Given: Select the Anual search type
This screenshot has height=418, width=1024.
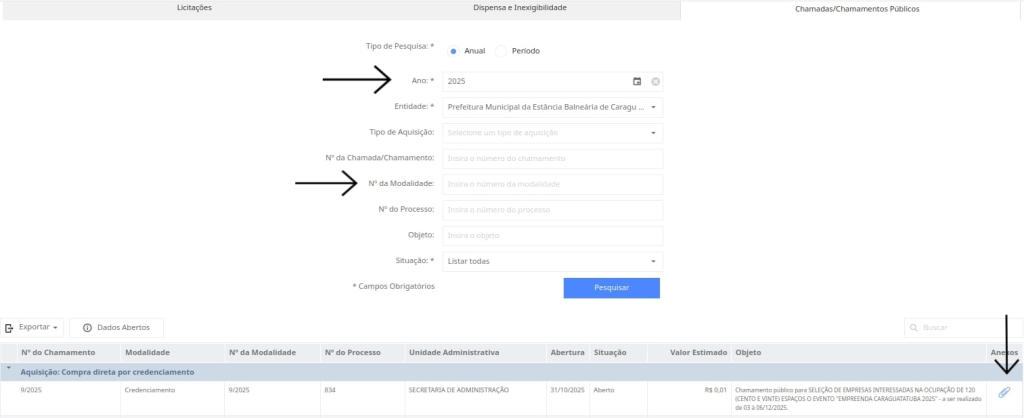Looking at the screenshot, I should pyautogui.click(x=453, y=50).
